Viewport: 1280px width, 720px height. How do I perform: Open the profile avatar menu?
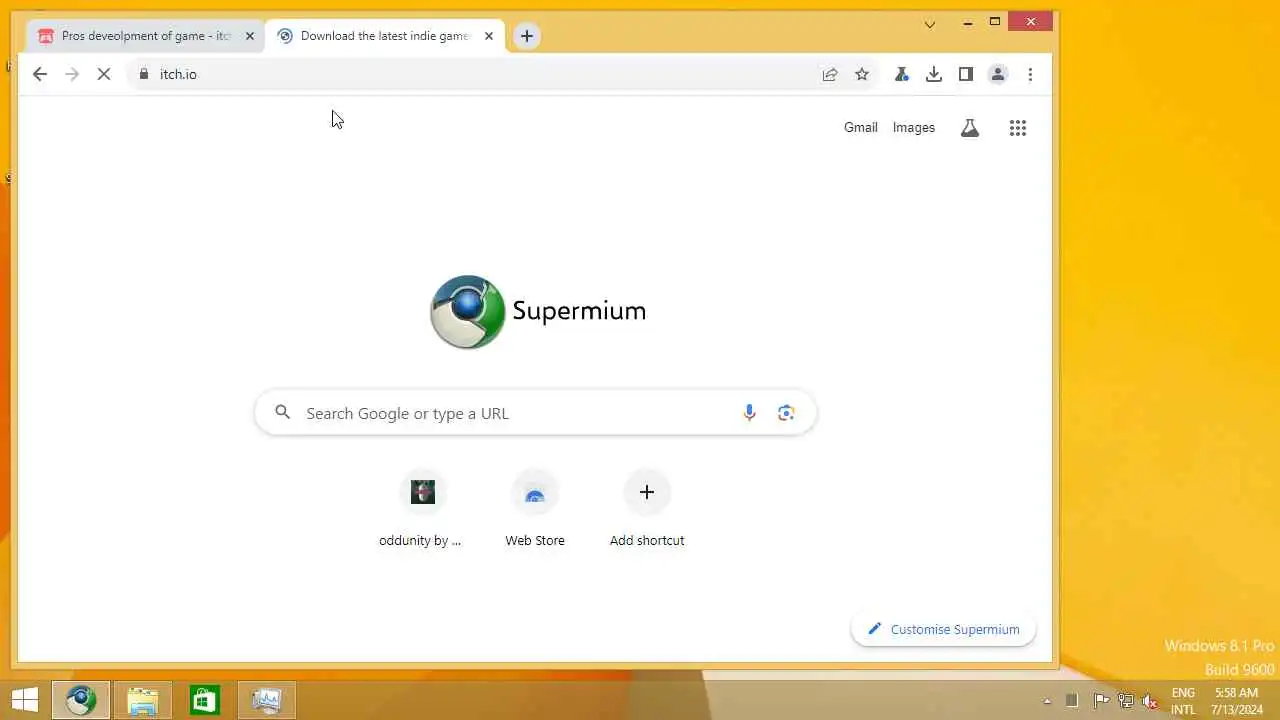click(998, 74)
